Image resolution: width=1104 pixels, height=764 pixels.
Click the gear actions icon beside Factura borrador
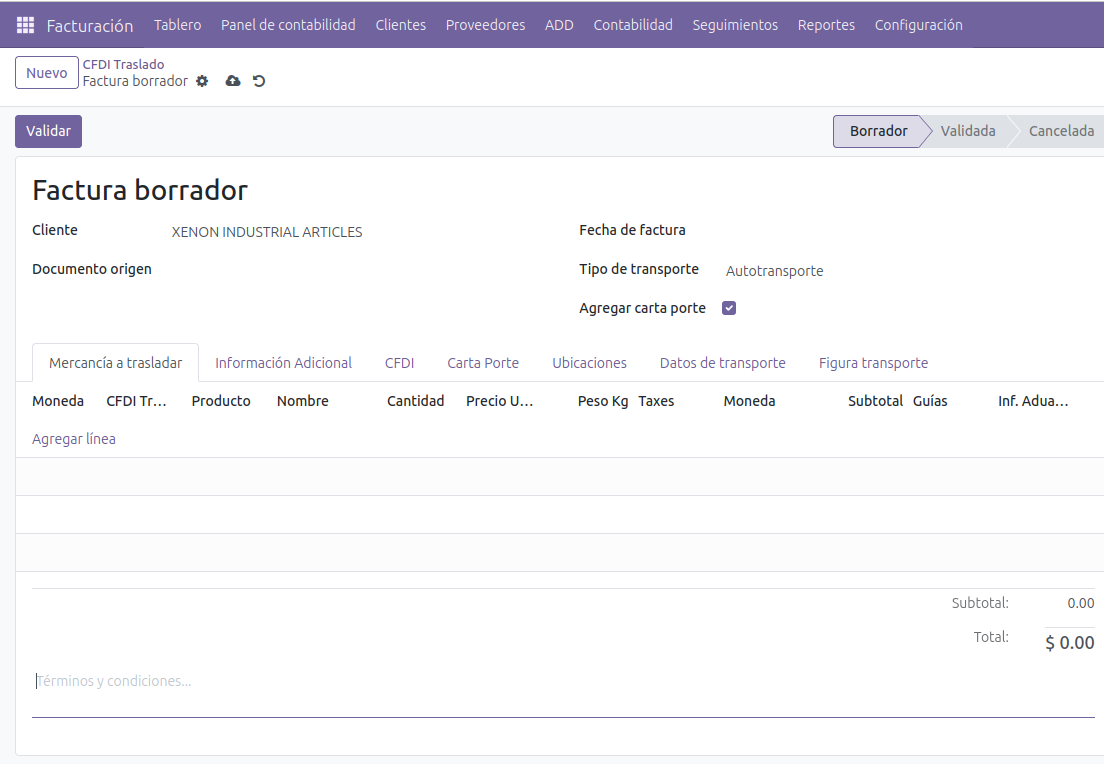(202, 81)
